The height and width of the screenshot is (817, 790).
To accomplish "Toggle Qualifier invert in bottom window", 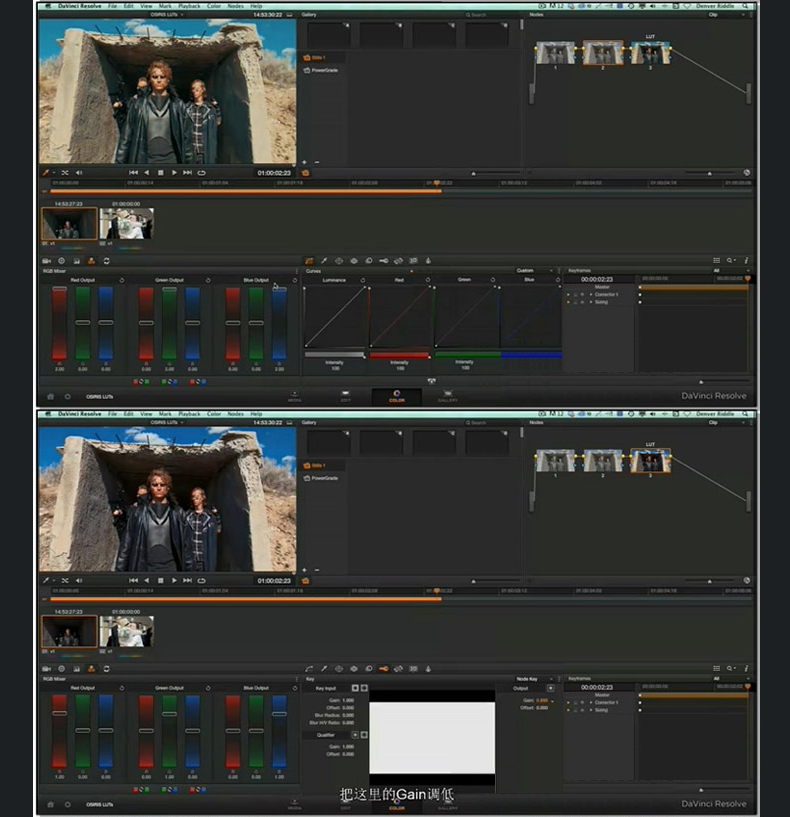I will [x=355, y=735].
